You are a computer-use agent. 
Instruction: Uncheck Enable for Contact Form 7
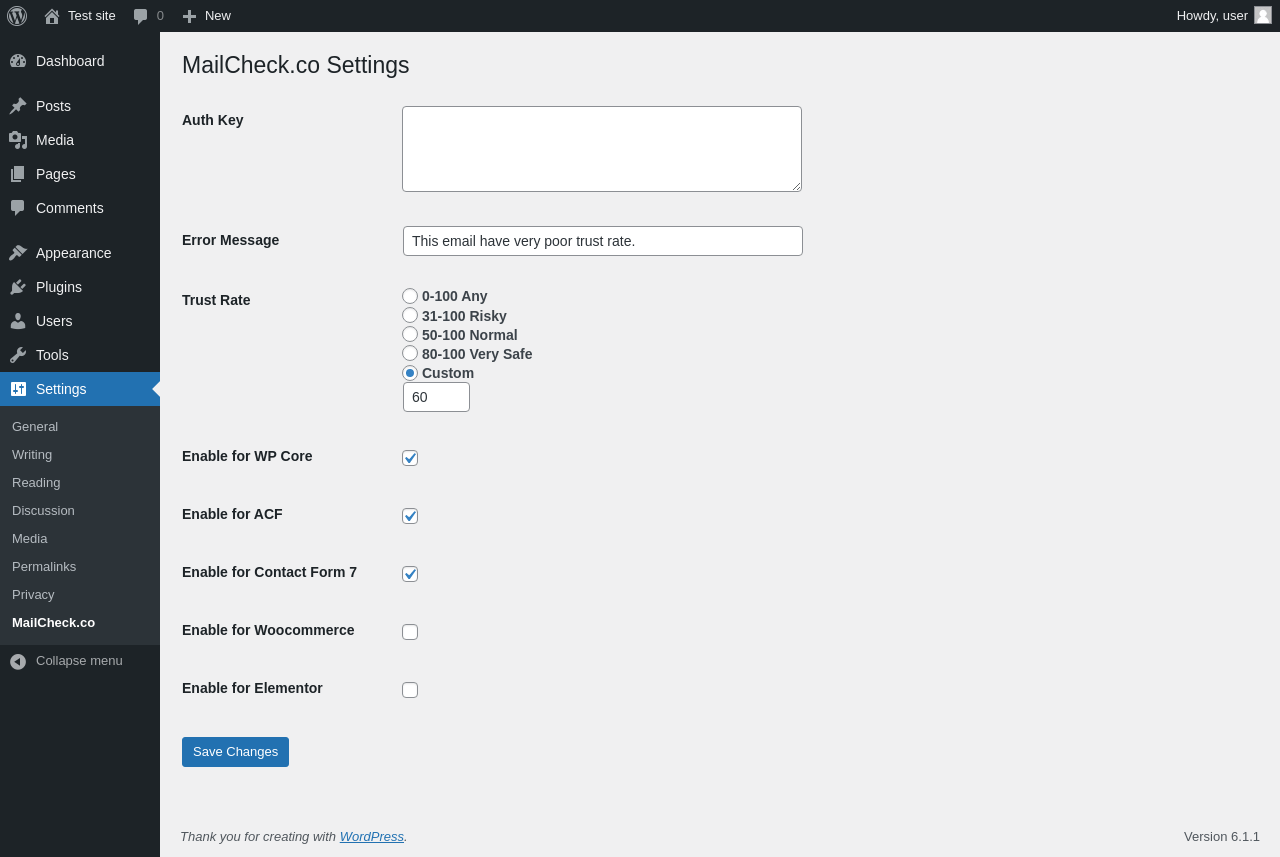point(410,574)
